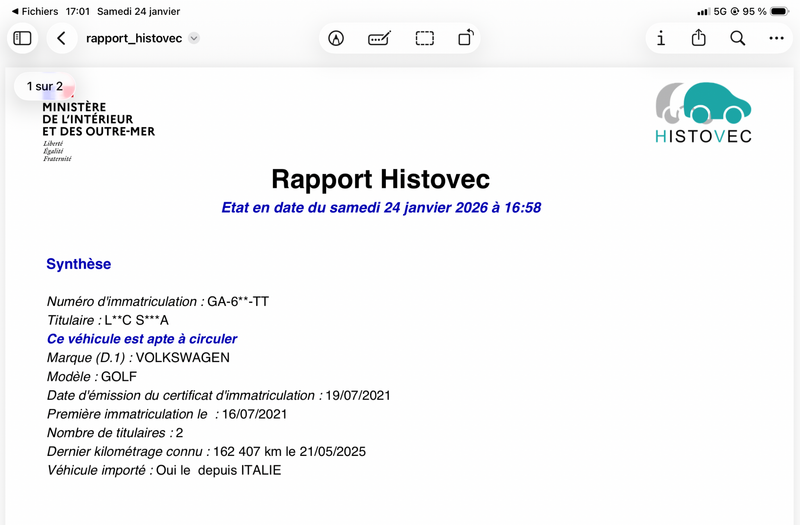Expand the chevron beside rapport_histovec
800x525 pixels.
click(x=194, y=38)
